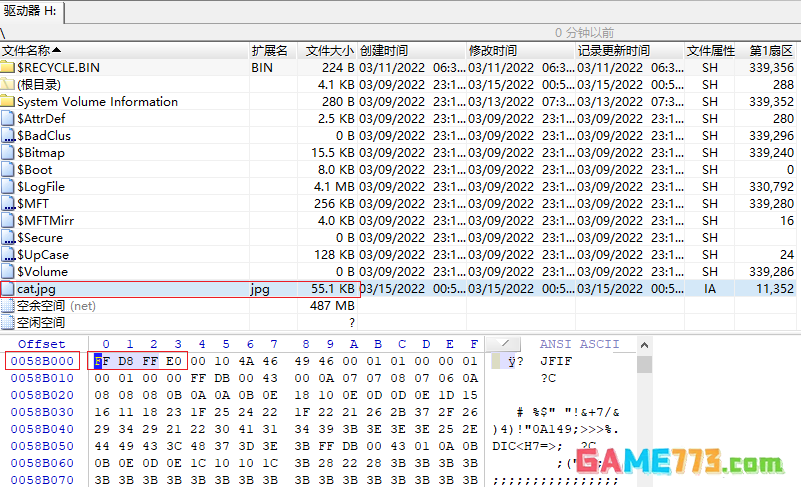
Task: Select the cat.jpg file icon
Action: [x=8, y=289]
